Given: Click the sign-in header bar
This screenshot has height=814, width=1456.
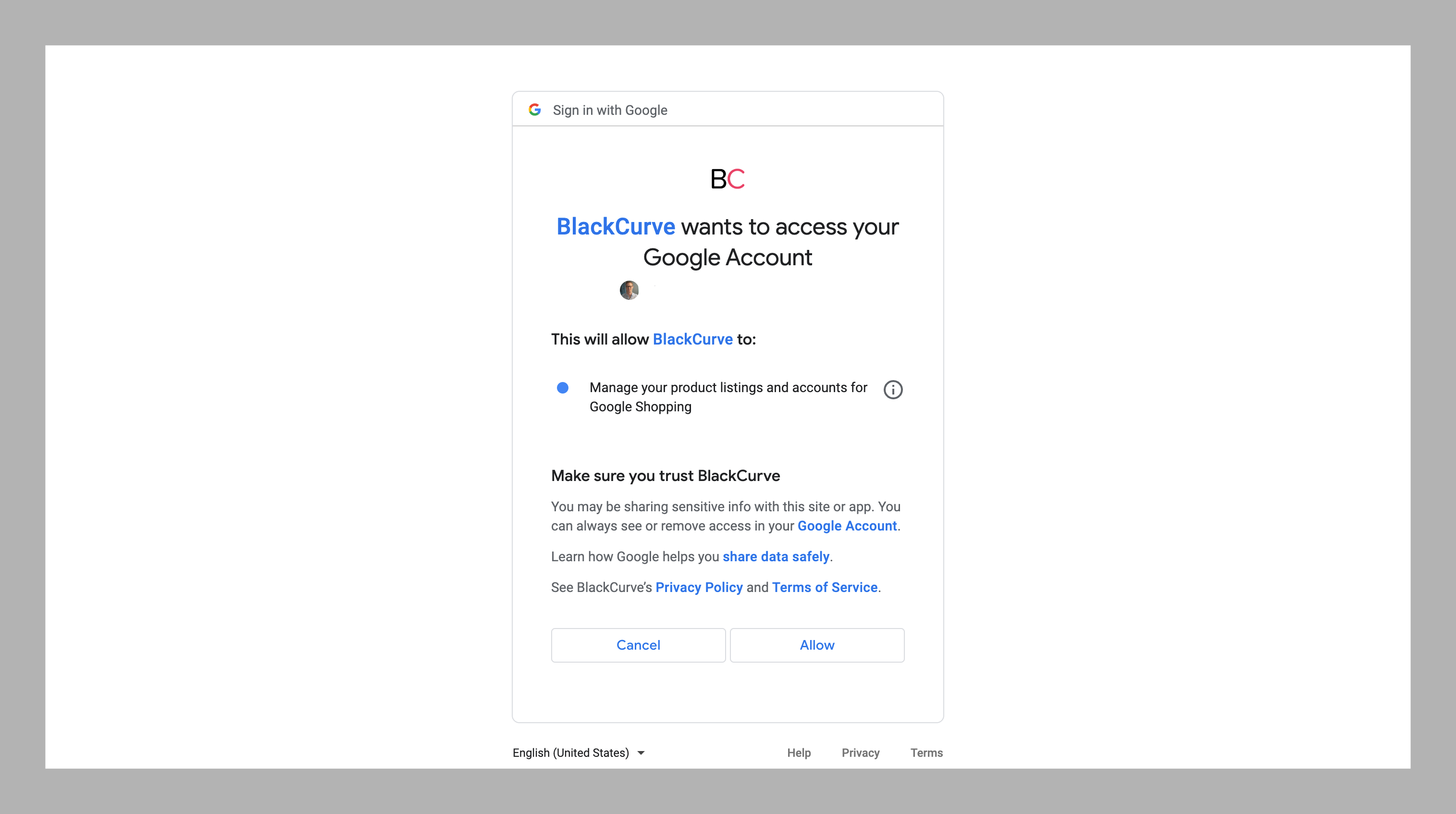Looking at the screenshot, I should (x=727, y=109).
